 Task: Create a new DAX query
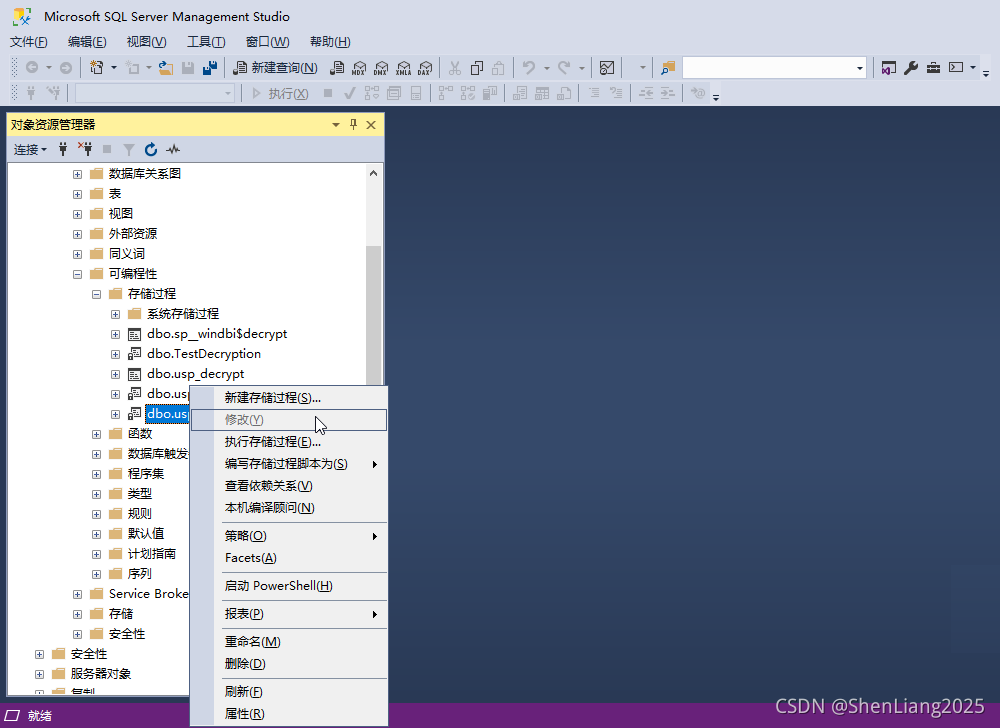425,67
